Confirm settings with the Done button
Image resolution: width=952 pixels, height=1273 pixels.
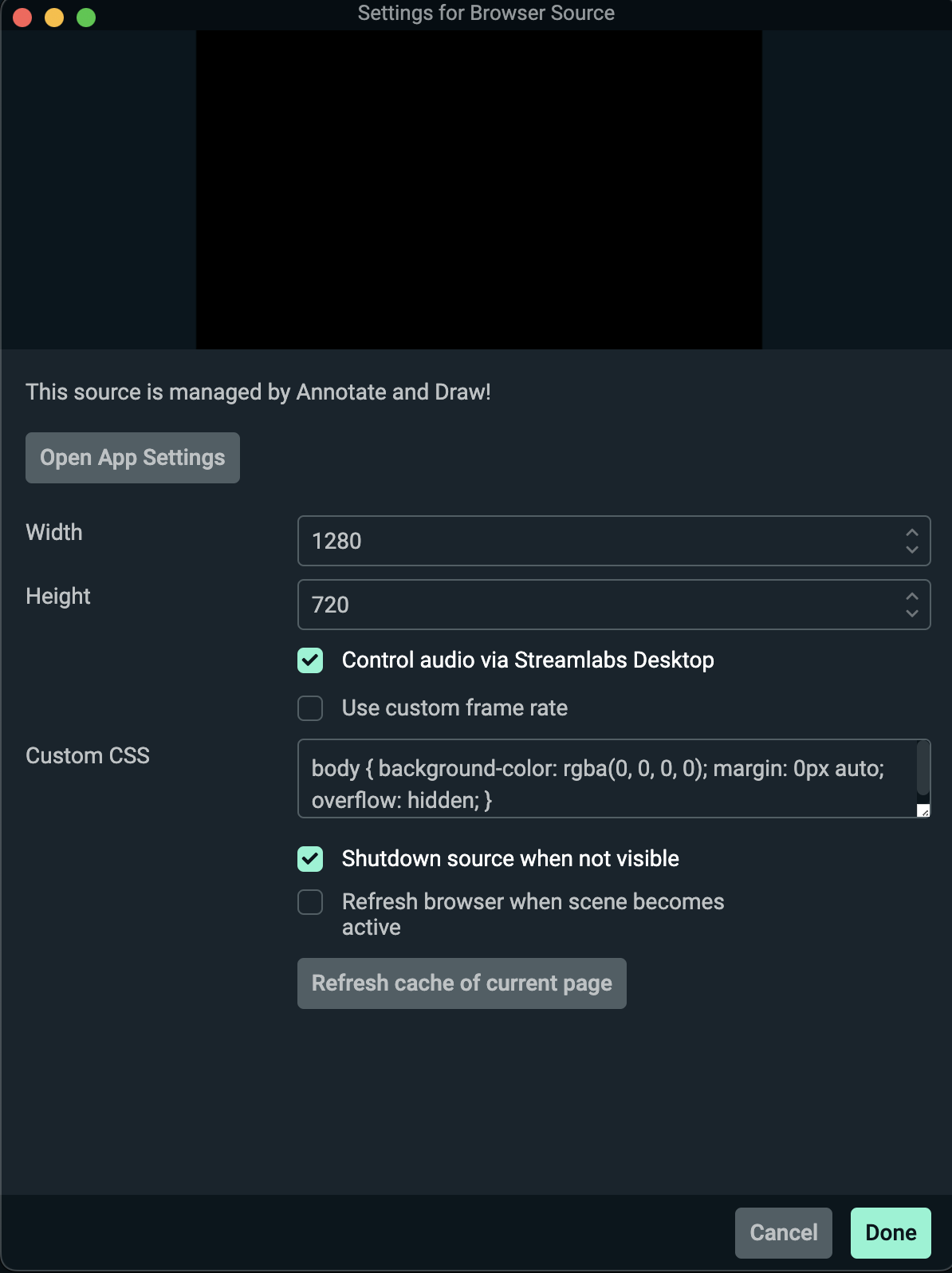tap(890, 1232)
